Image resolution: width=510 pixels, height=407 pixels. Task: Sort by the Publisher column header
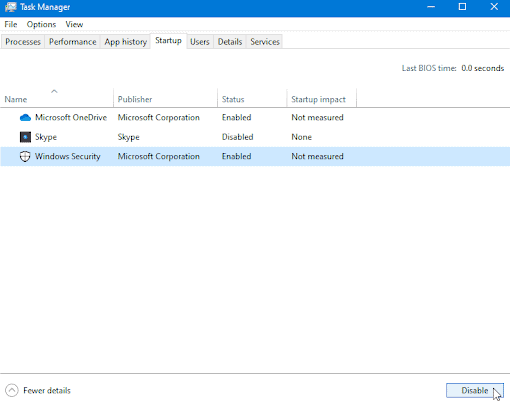[165, 99]
